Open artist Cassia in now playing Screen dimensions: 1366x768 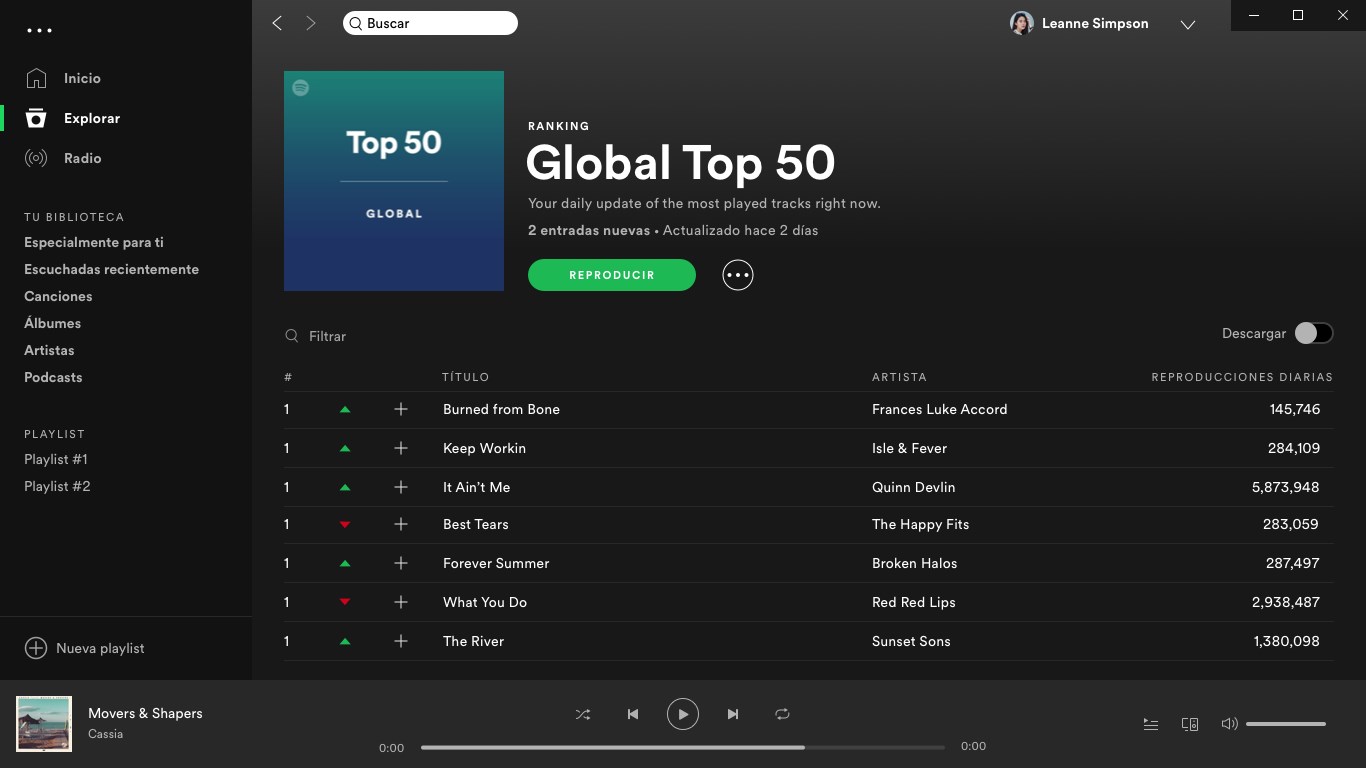[105, 734]
